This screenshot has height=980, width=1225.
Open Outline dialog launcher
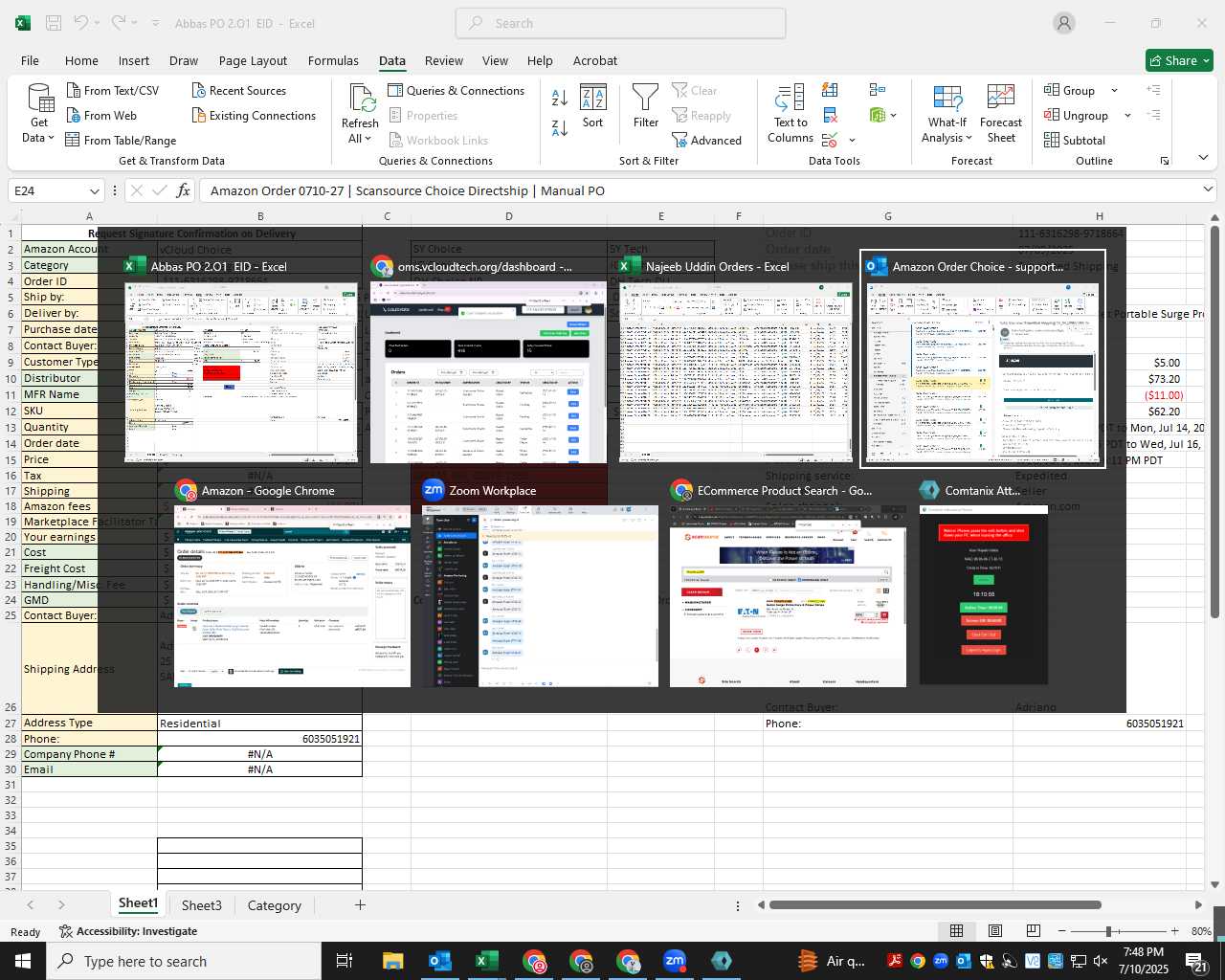coord(1165,161)
